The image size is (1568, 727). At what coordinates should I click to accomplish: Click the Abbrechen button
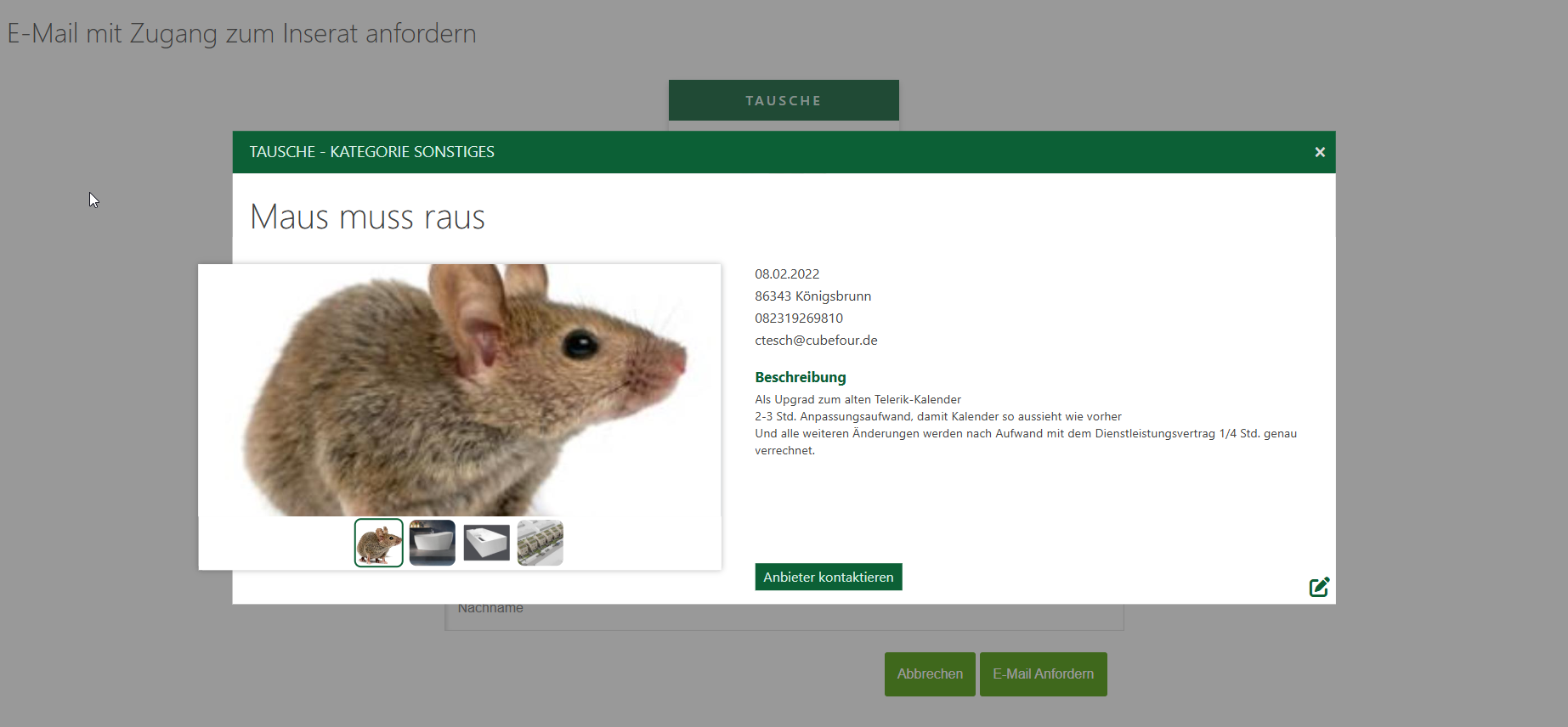(930, 674)
